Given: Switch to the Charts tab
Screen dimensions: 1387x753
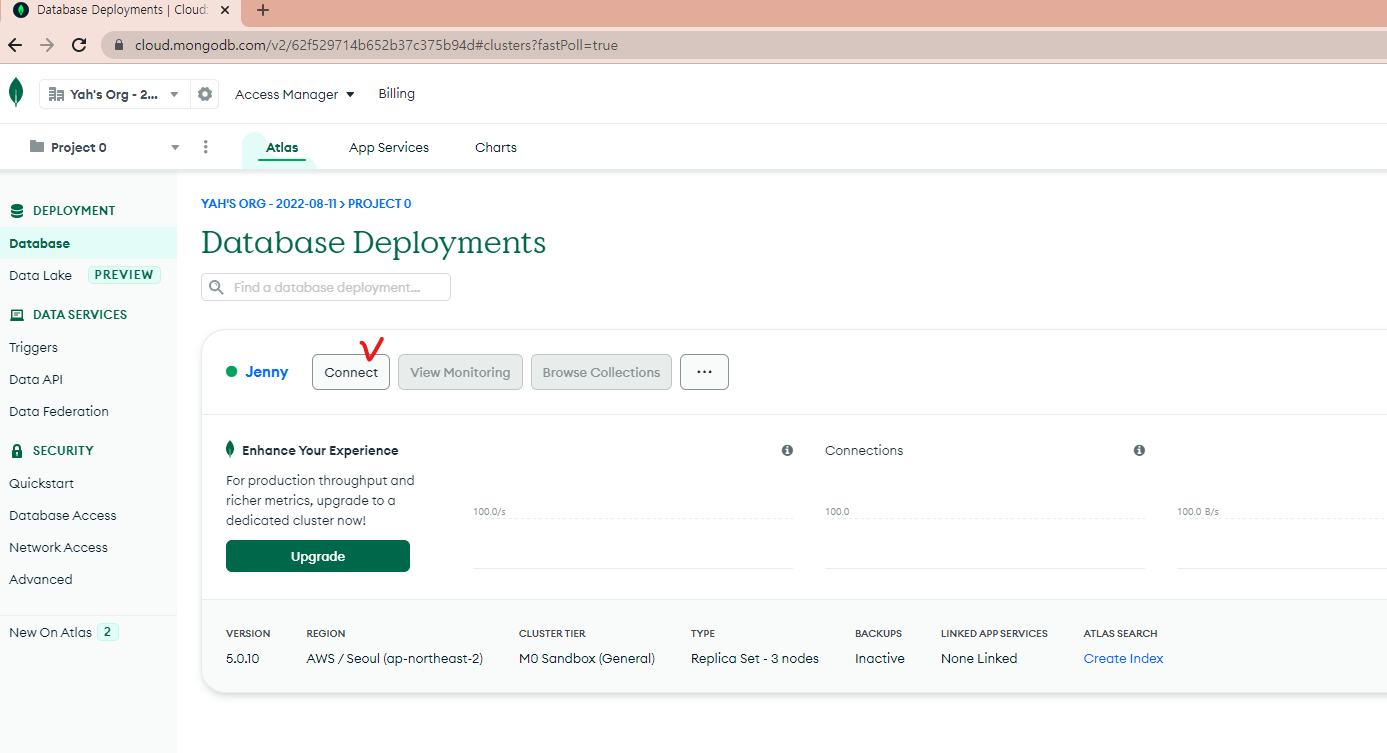Looking at the screenshot, I should pyautogui.click(x=496, y=147).
